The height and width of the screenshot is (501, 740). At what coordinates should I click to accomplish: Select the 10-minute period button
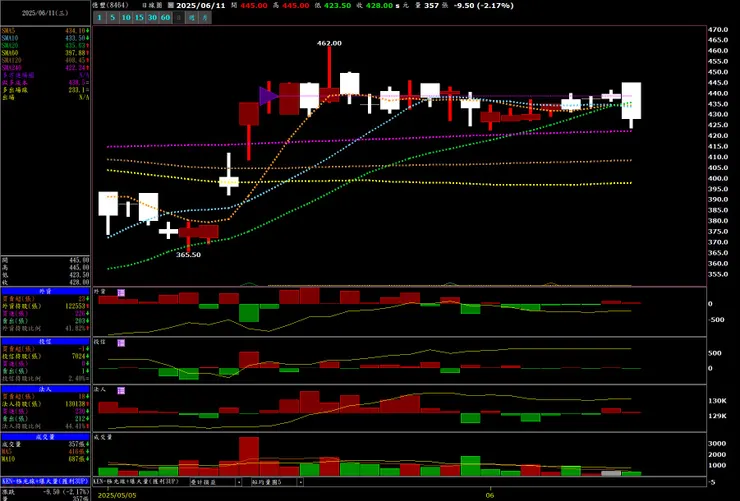(126, 17)
